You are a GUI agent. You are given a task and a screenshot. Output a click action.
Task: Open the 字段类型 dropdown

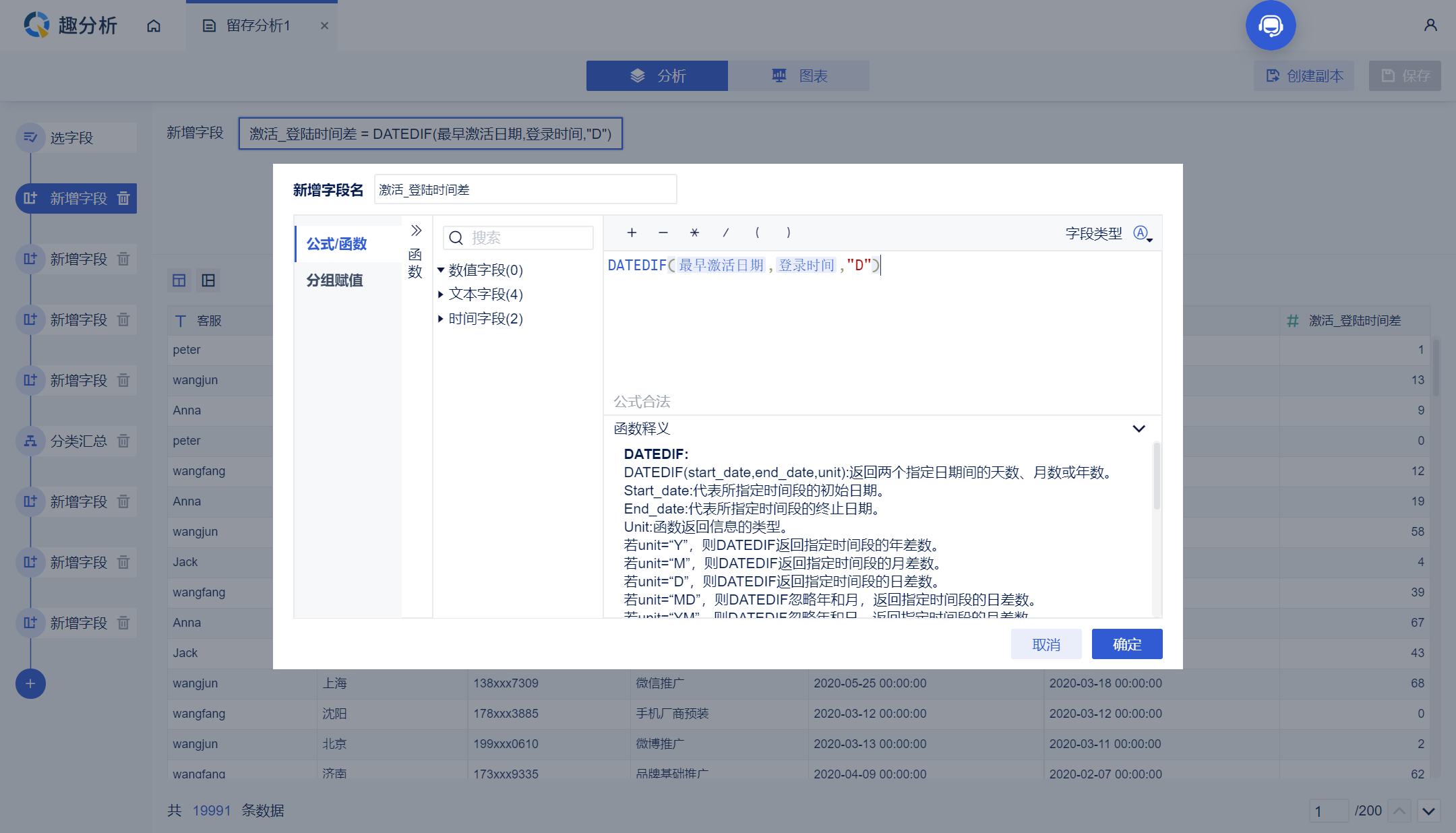(x=1143, y=233)
